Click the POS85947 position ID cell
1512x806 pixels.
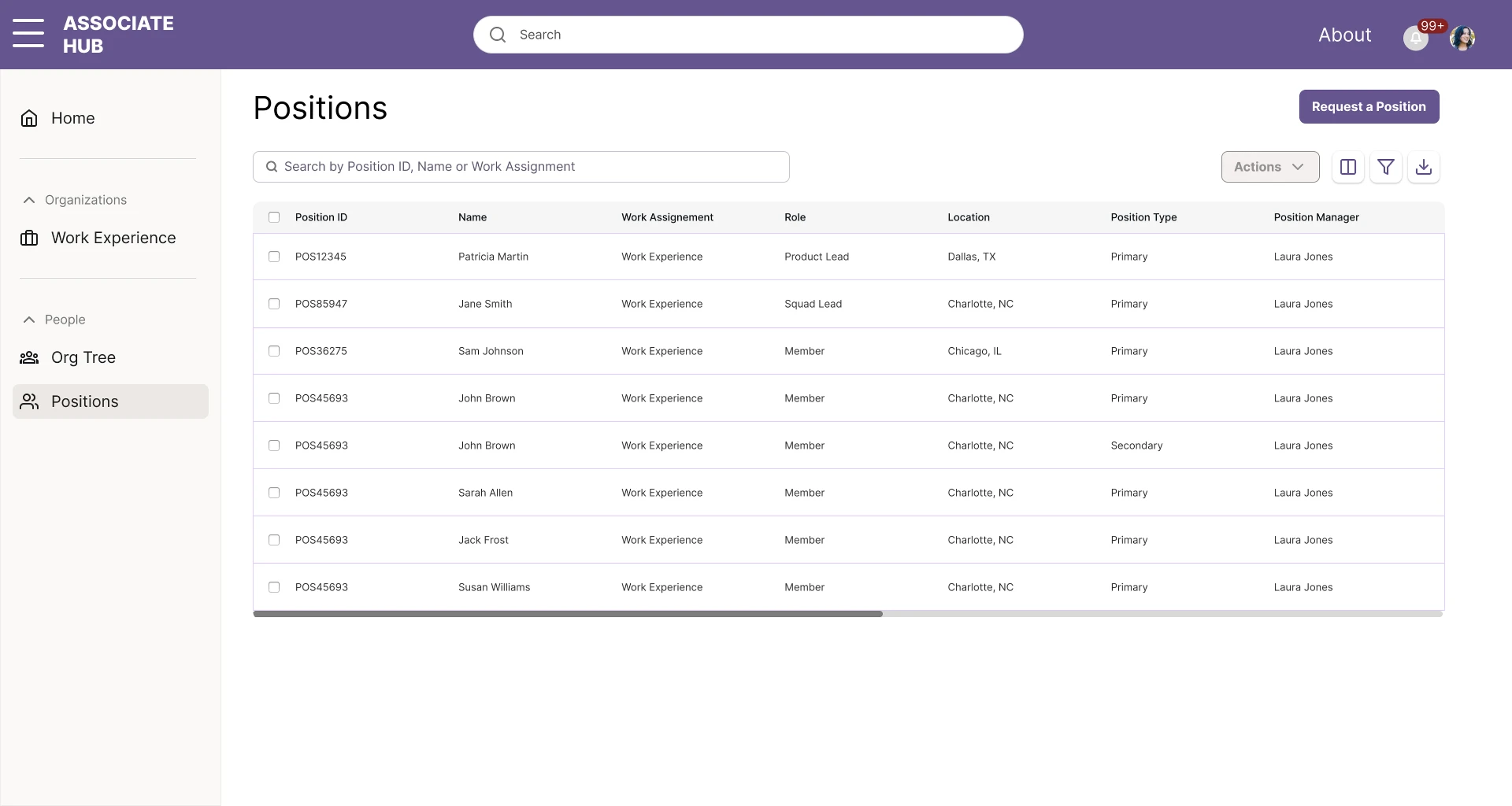[321, 304]
